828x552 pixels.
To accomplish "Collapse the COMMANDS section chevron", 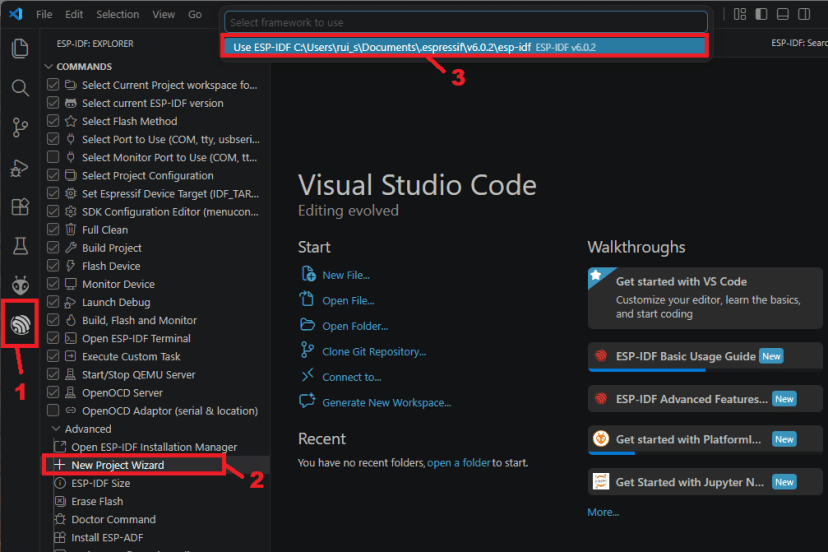I will click(x=49, y=67).
